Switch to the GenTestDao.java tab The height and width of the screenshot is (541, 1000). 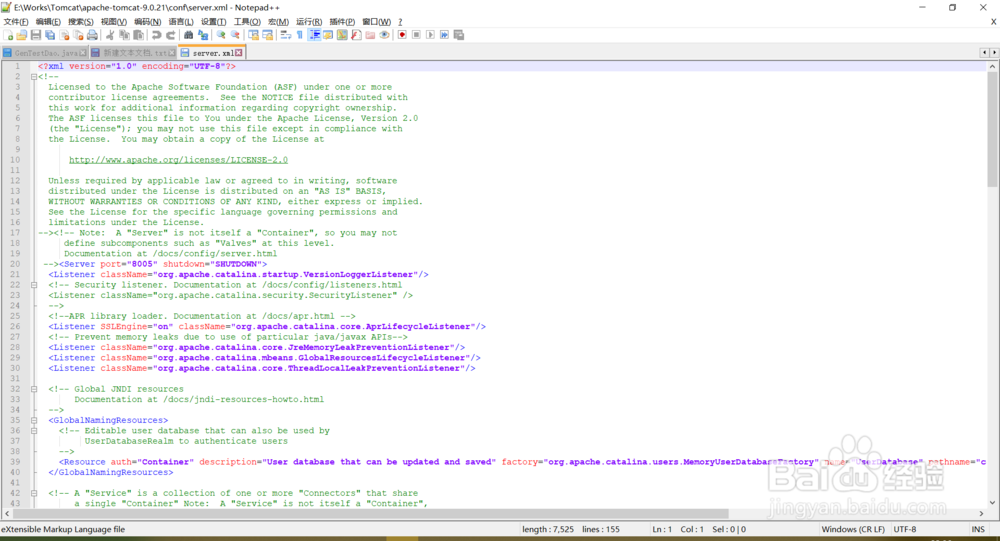45,53
